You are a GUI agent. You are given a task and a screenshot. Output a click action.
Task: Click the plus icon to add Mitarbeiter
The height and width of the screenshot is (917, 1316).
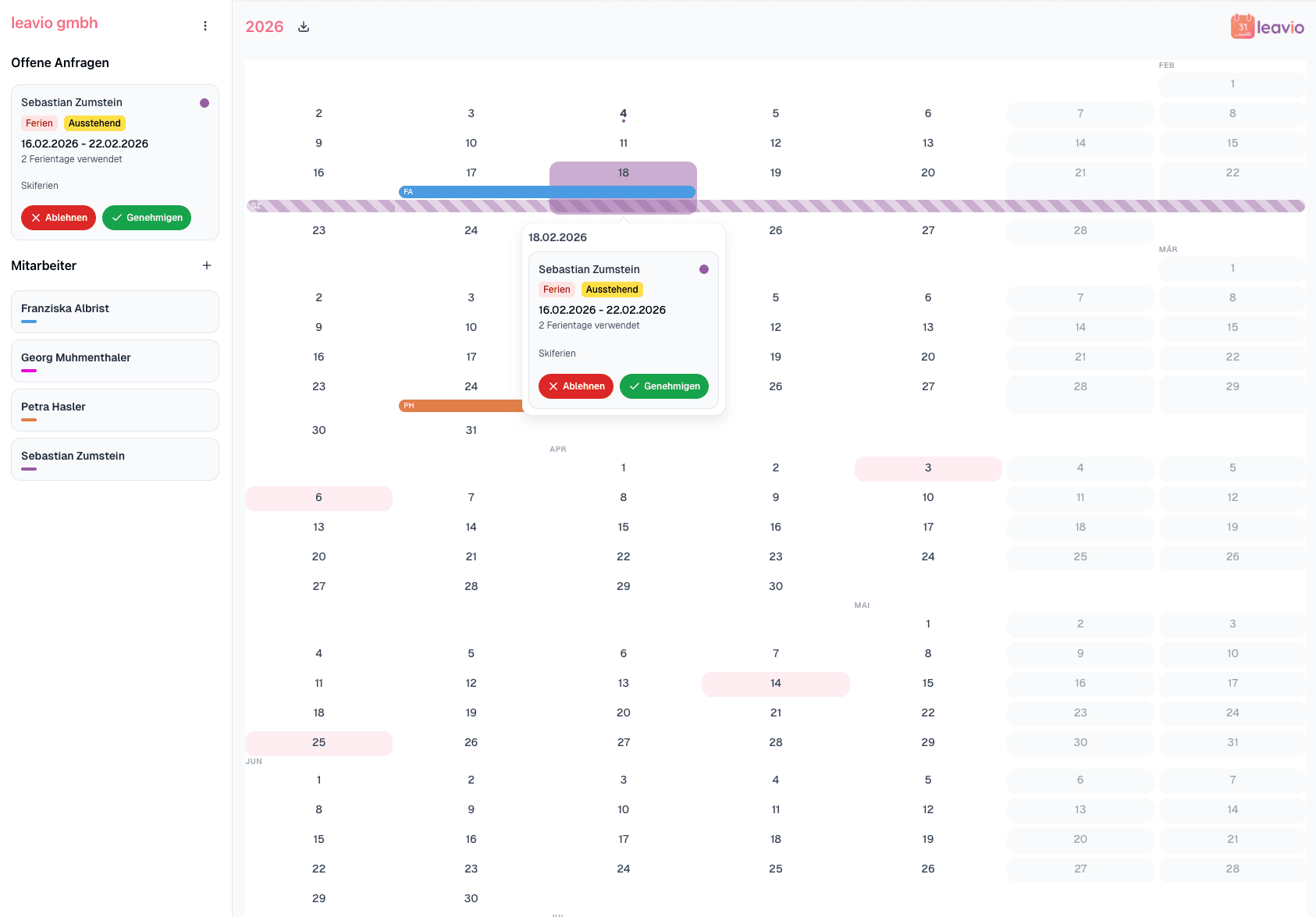pyautogui.click(x=207, y=265)
